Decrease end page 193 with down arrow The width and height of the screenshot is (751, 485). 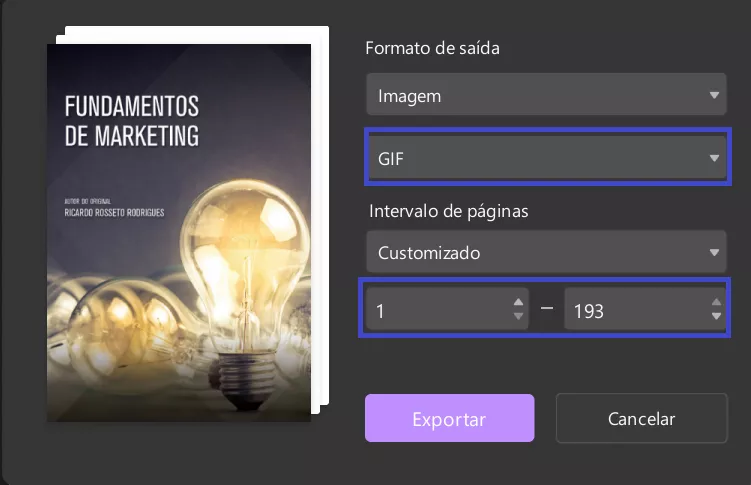(716, 316)
